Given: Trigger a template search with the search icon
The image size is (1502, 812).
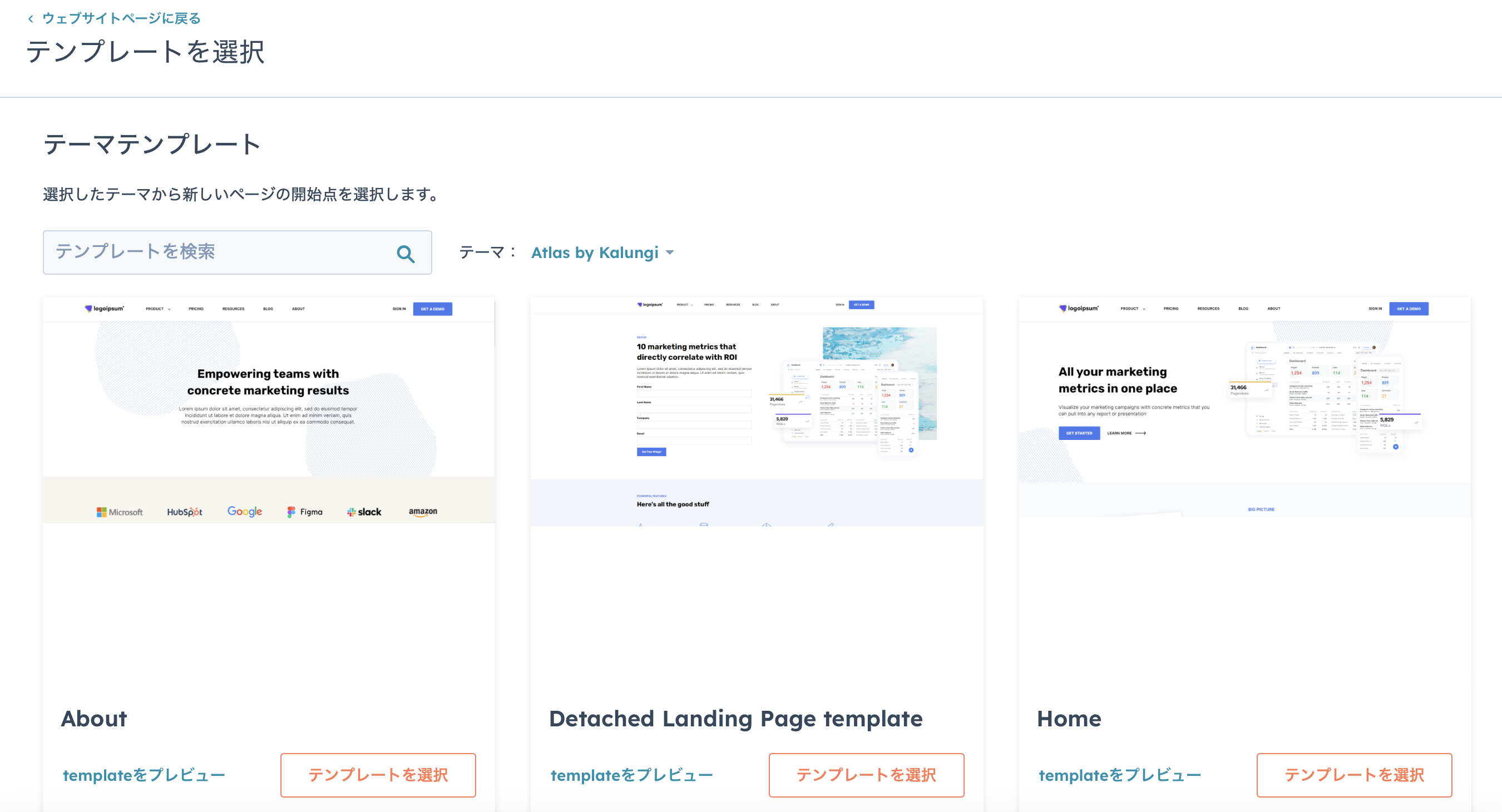Looking at the screenshot, I should point(406,253).
